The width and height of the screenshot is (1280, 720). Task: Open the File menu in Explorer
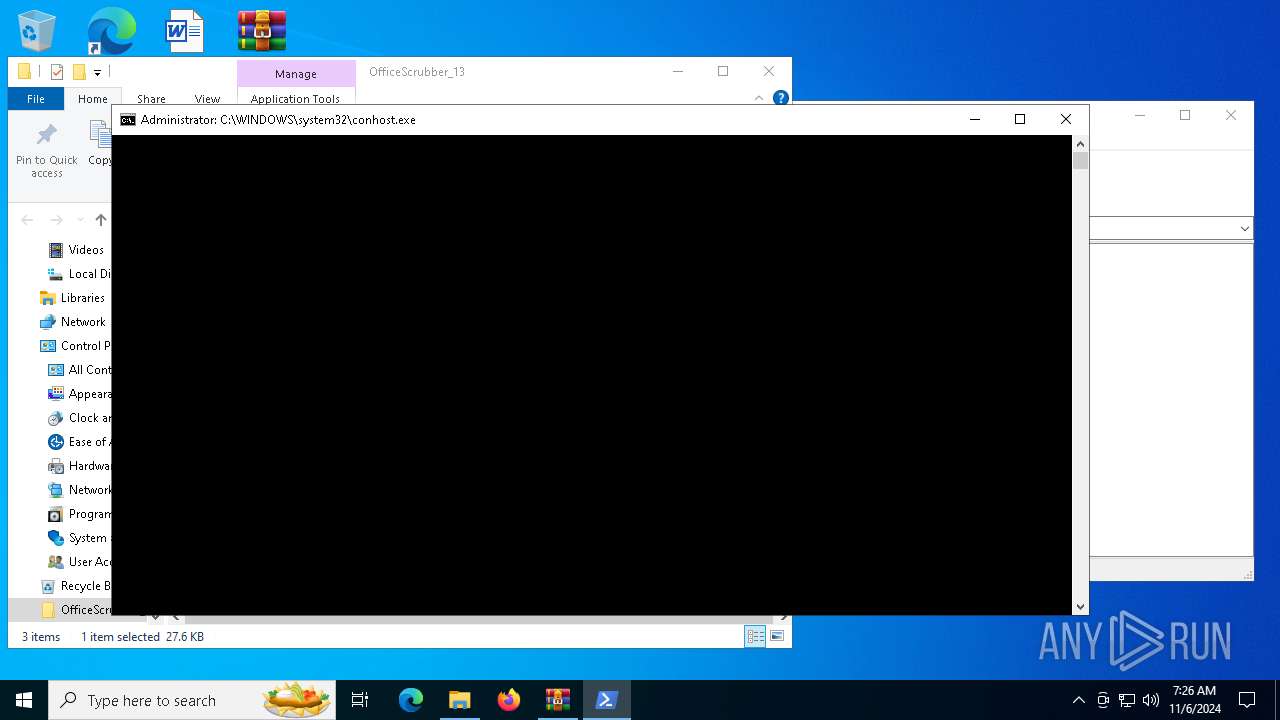pos(36,99)
